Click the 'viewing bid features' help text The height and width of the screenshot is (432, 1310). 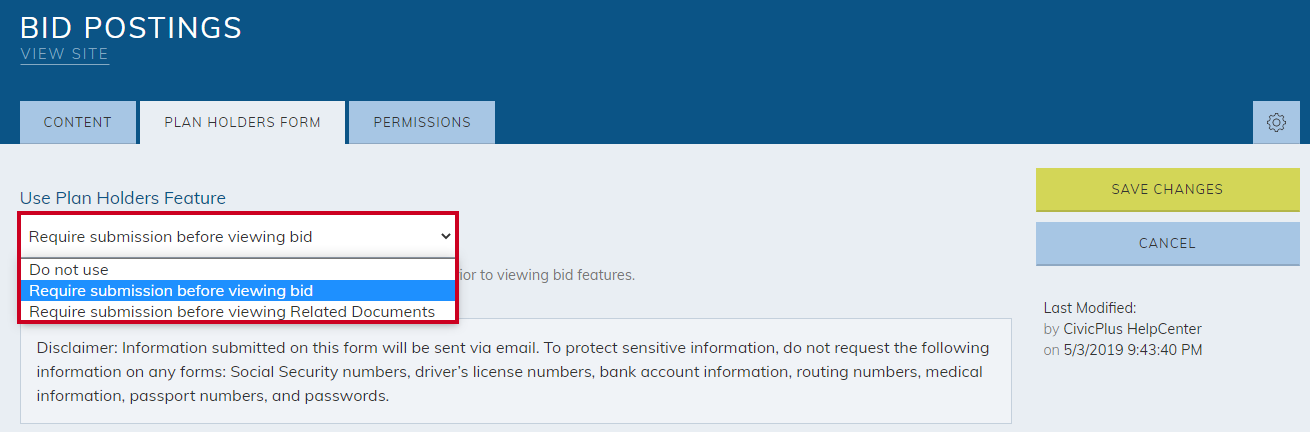tap(546, 275)
